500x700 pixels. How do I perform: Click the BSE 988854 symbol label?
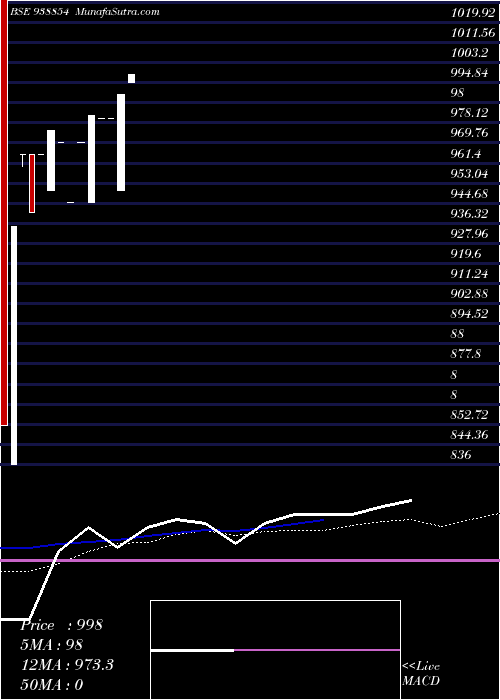point(38,12)
